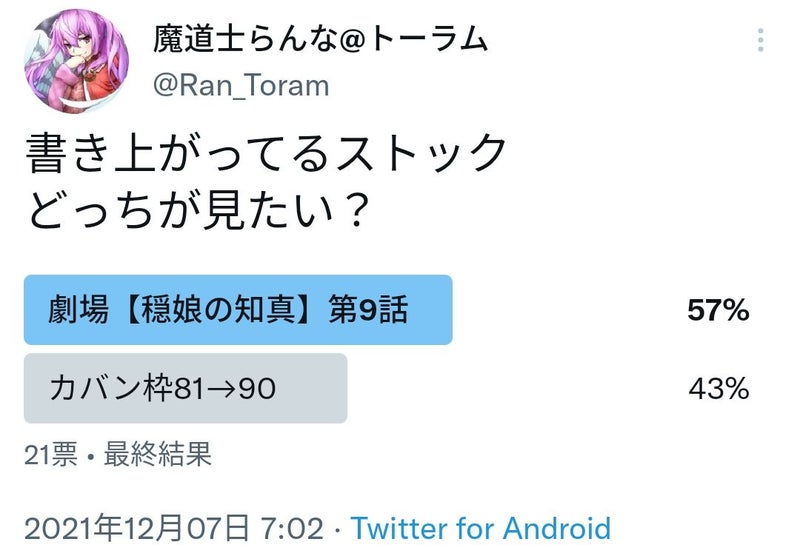This screenshot has height=559, width=800.
Task: Click the Twitter for Android source link
Action: pyautogui.click(x=481, y=528)
